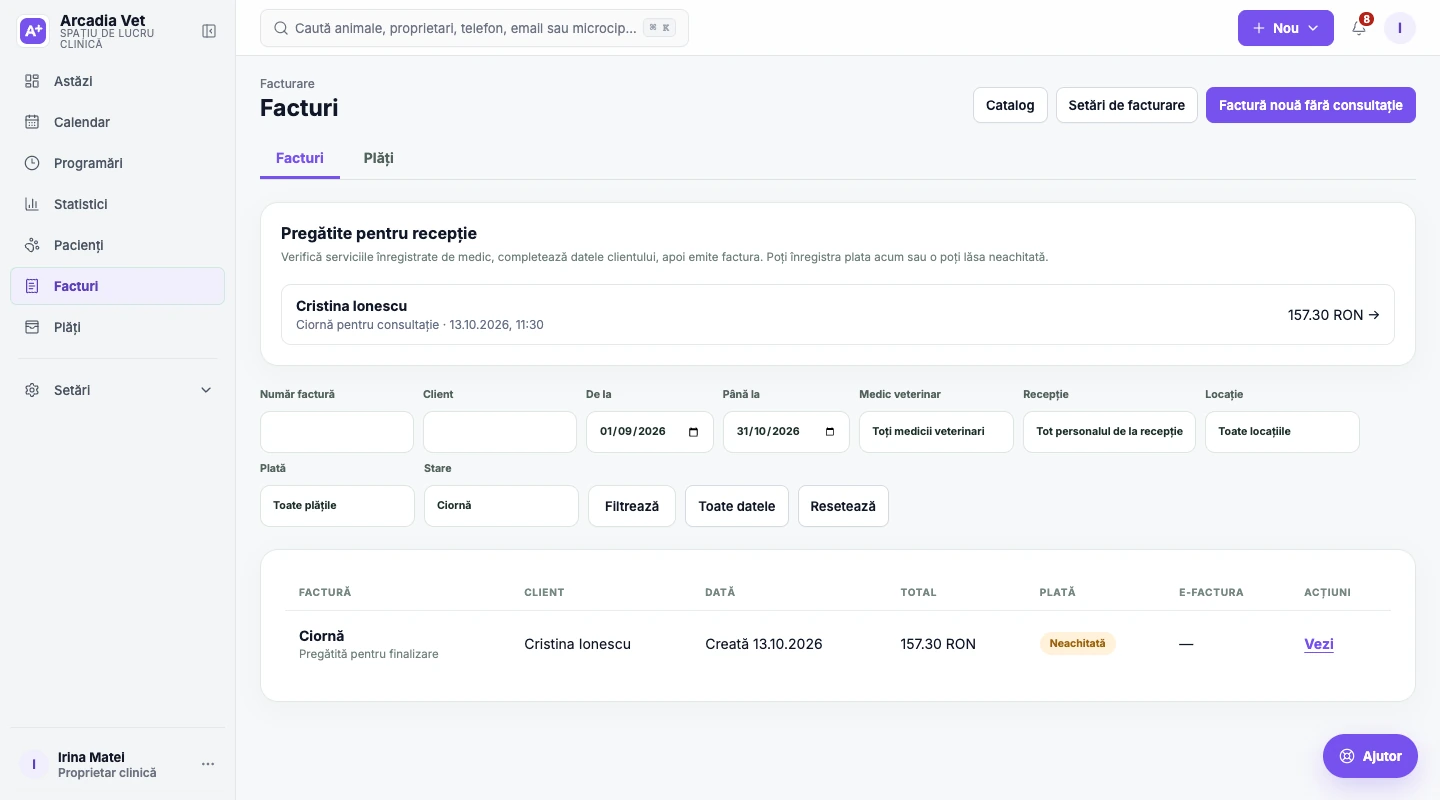The height and width of the screenshot is (800, 1440).
Task: Click the Astăzi dashboard icon in sidebar
Action: coord(32,81)
